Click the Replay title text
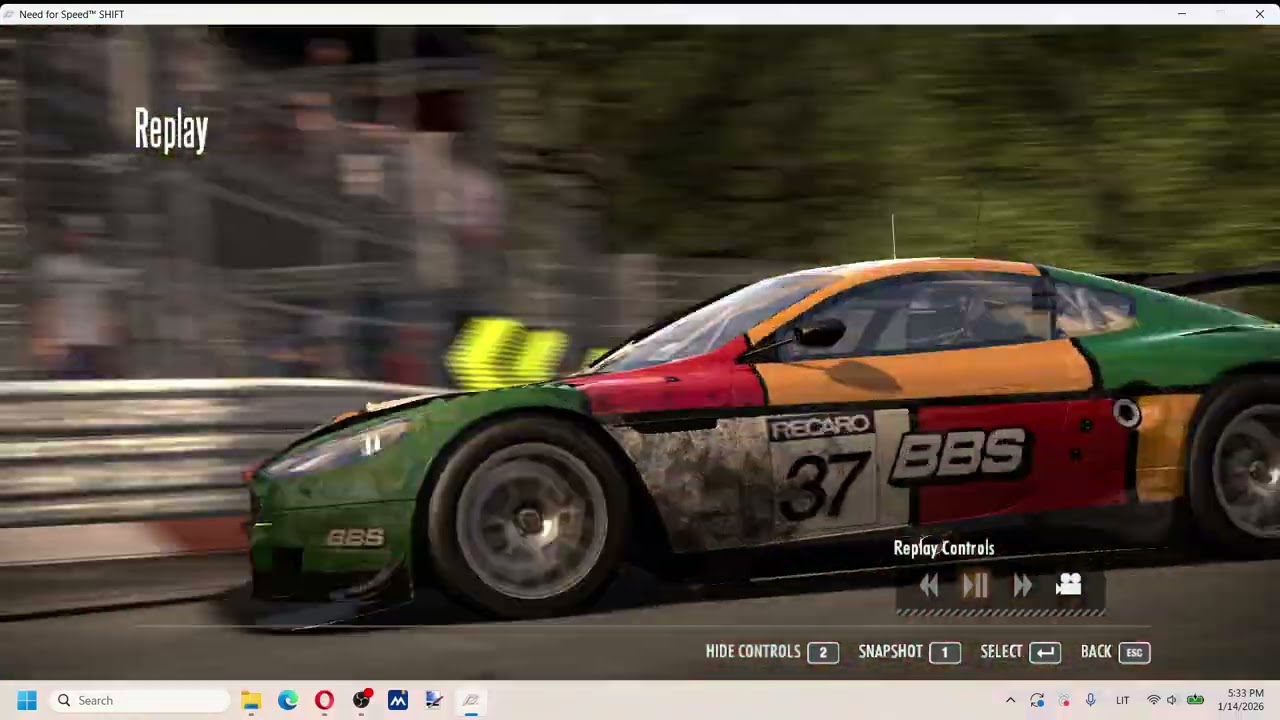This screenshot has width=1280, height=720. pyautogui.click(x=171, y=130)
